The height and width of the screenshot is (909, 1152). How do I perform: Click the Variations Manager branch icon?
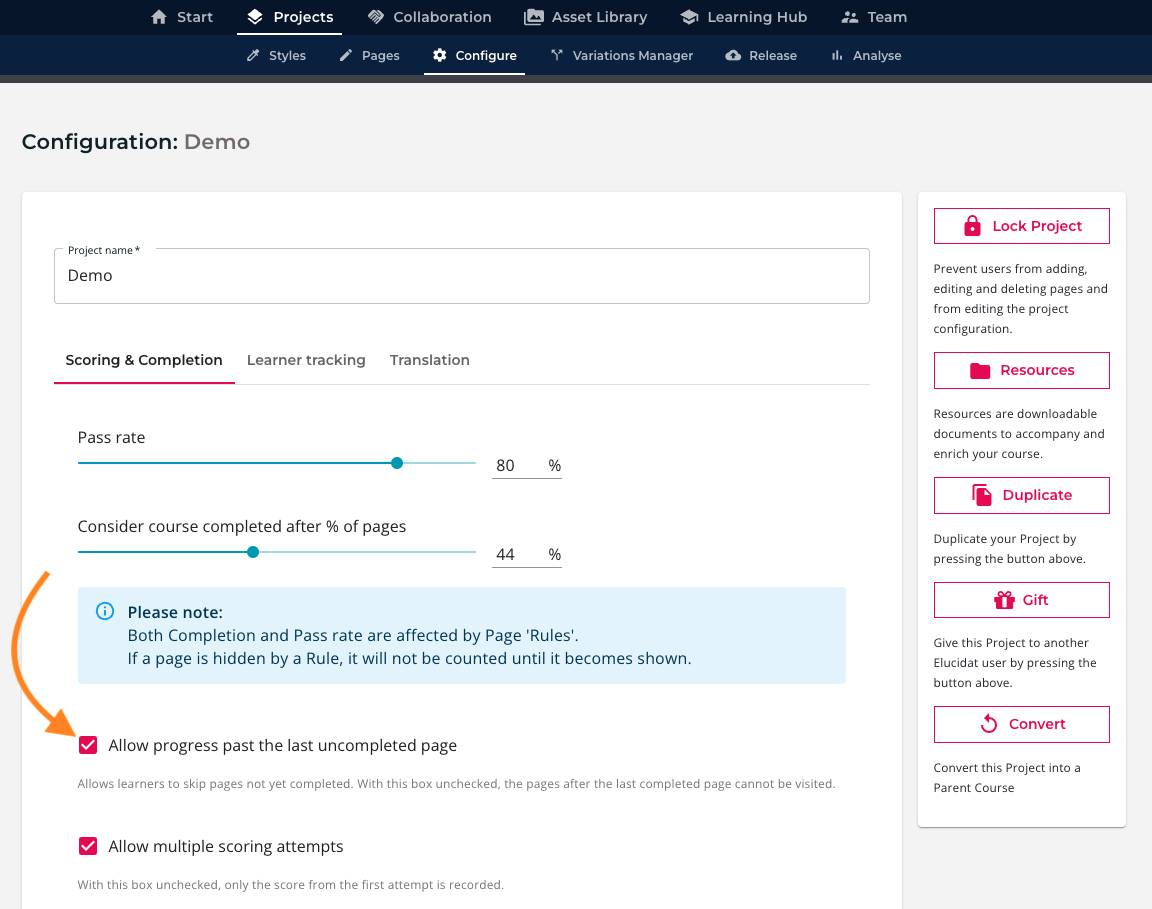click(x=557, y=55)
